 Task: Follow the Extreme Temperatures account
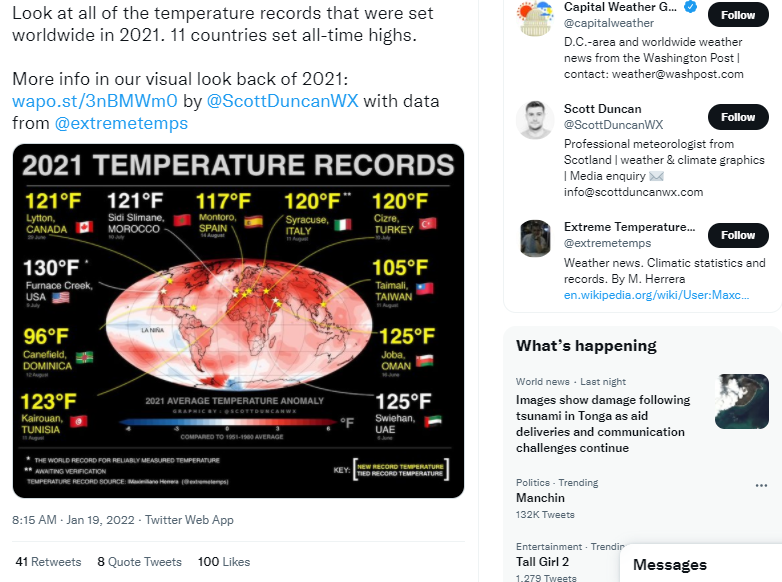click(738, 235)
